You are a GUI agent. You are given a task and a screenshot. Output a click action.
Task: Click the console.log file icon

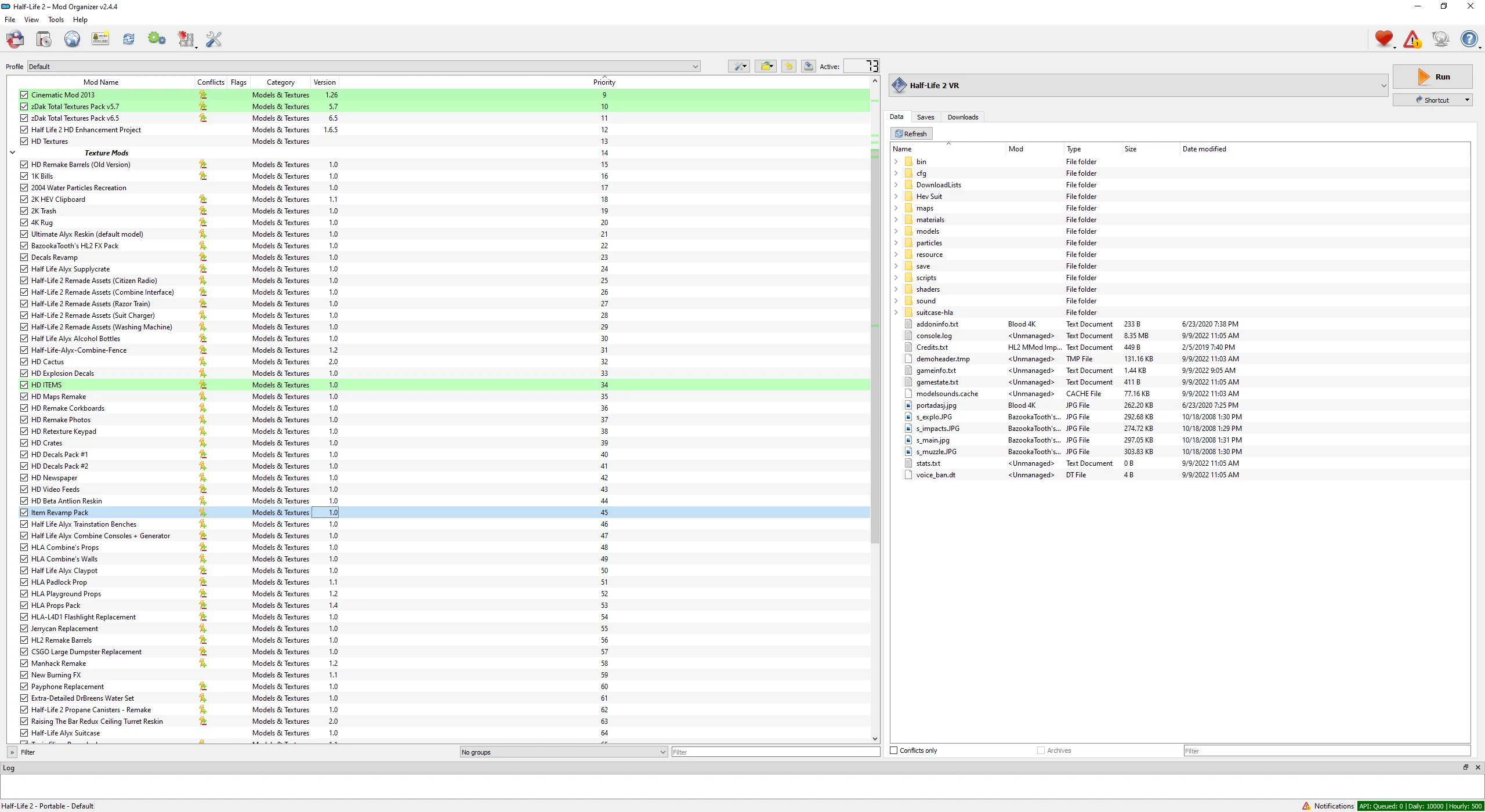point(909,336)
